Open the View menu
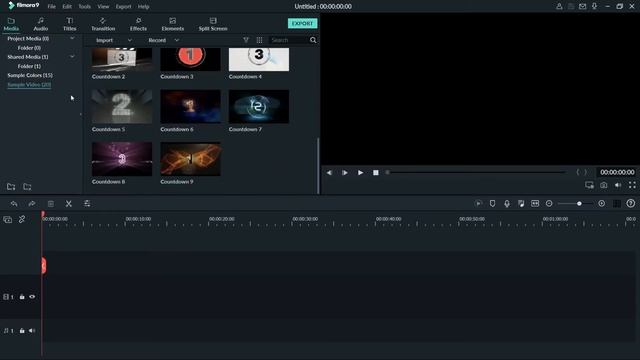The width and height of the screenshot is (640, 360). (103, 7)
